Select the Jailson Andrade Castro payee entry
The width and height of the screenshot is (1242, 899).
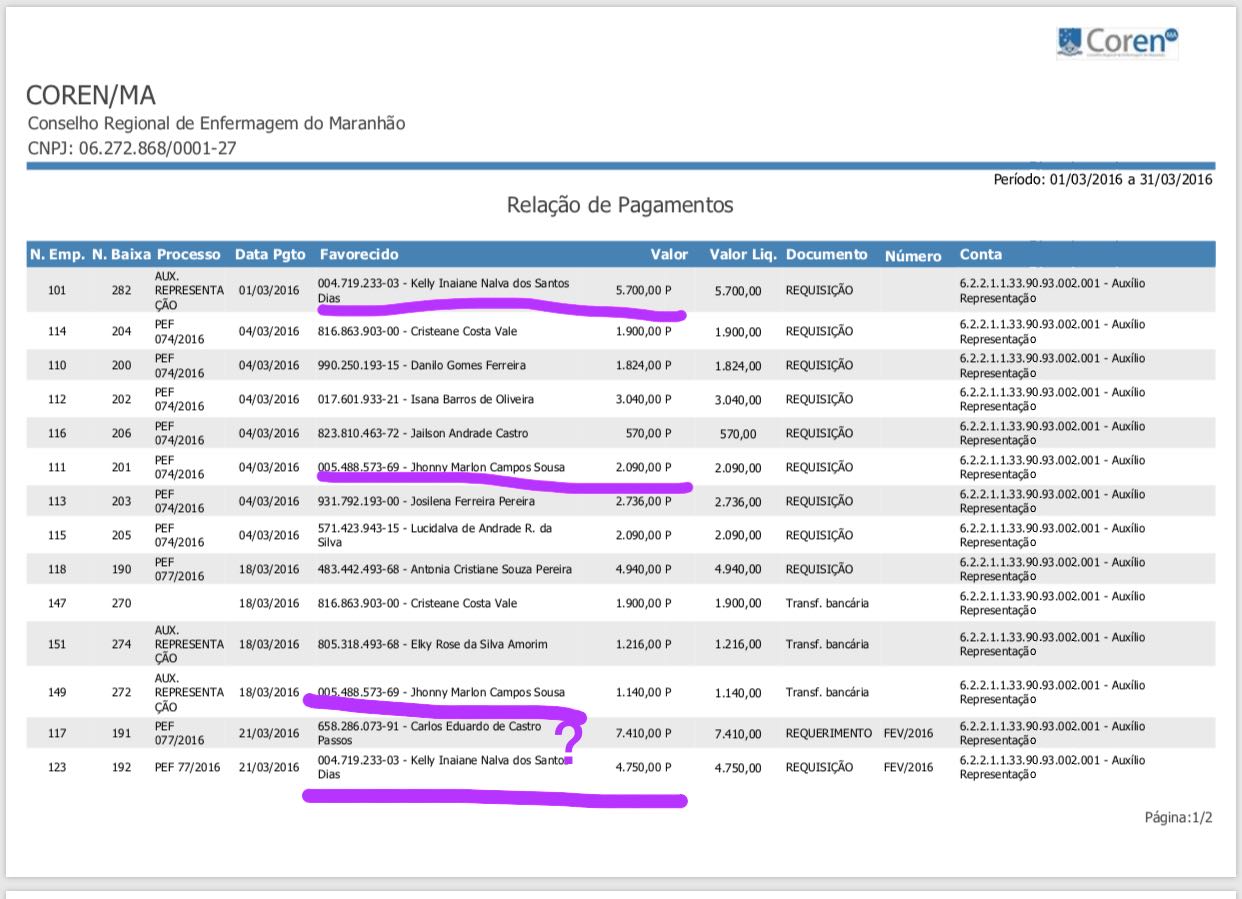422,433
